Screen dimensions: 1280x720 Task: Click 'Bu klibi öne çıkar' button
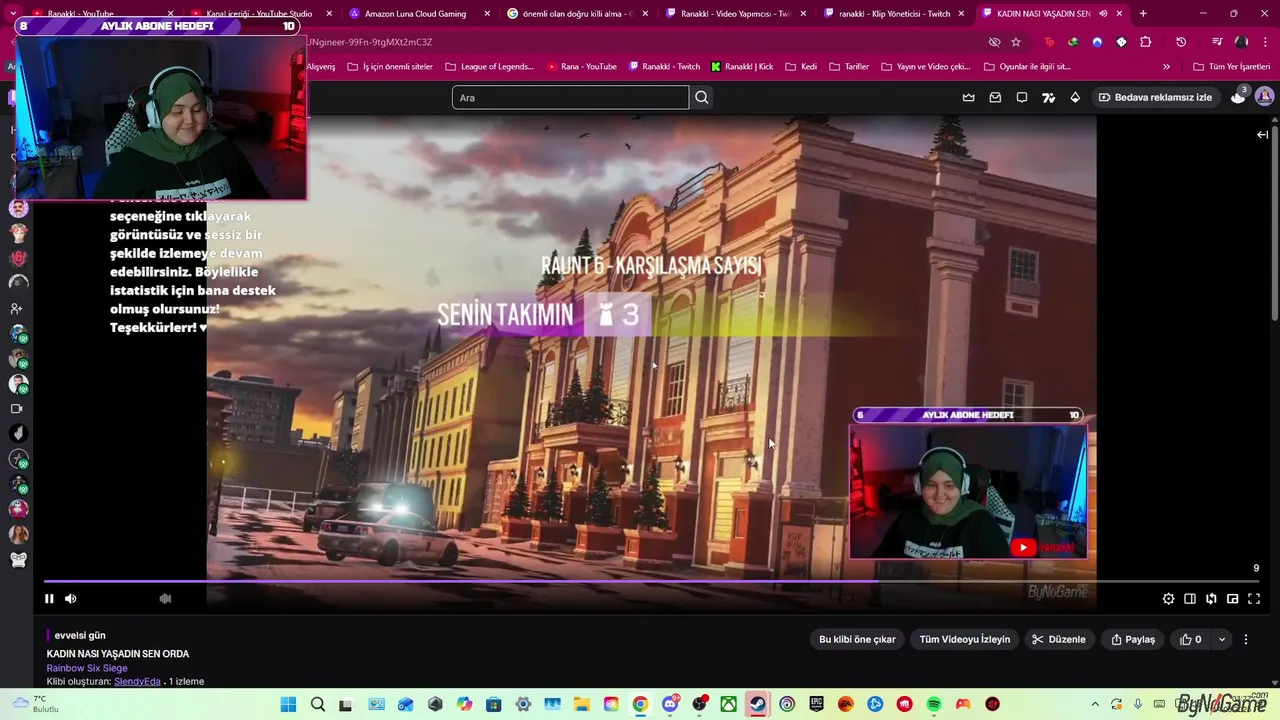[x=857, y=639]
